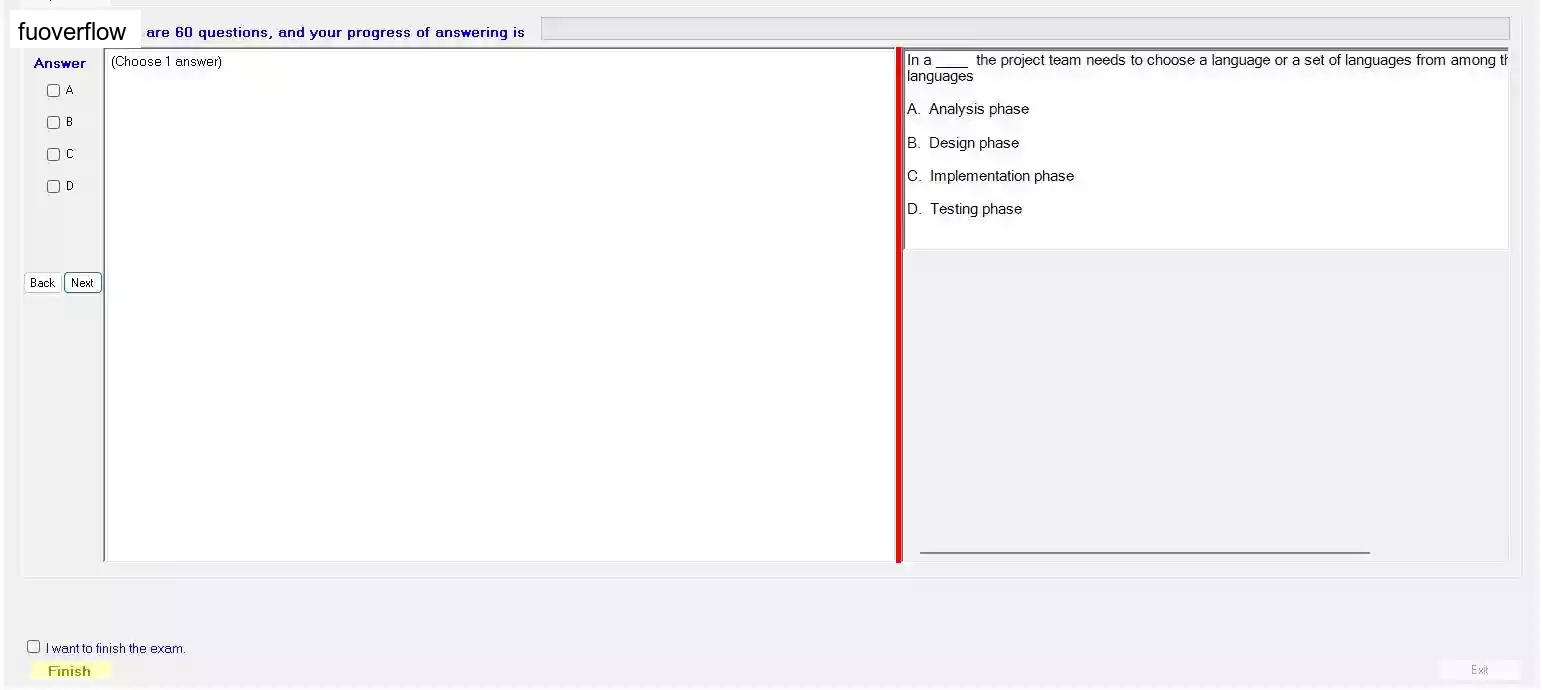Click the answering progress bar

pyautogui.click(x=1025, y=29)
